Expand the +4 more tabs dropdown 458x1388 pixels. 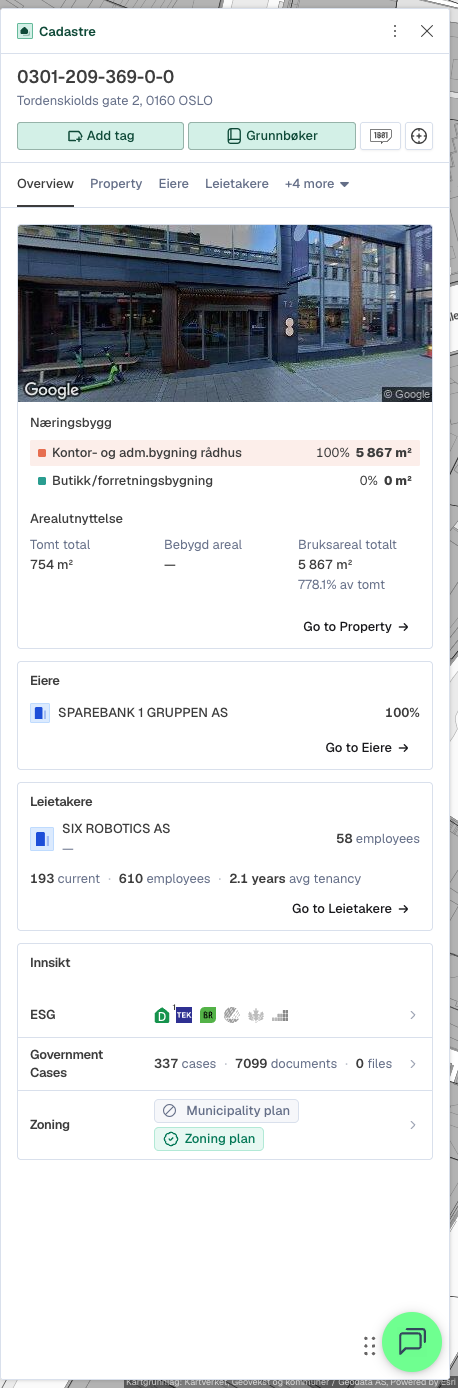pos(317,184)
